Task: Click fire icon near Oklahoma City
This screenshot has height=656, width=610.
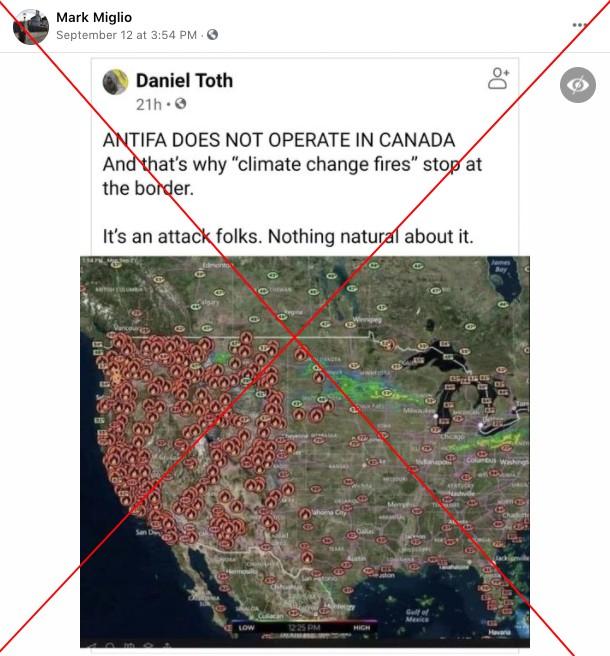Action: [x=305, y=514]
